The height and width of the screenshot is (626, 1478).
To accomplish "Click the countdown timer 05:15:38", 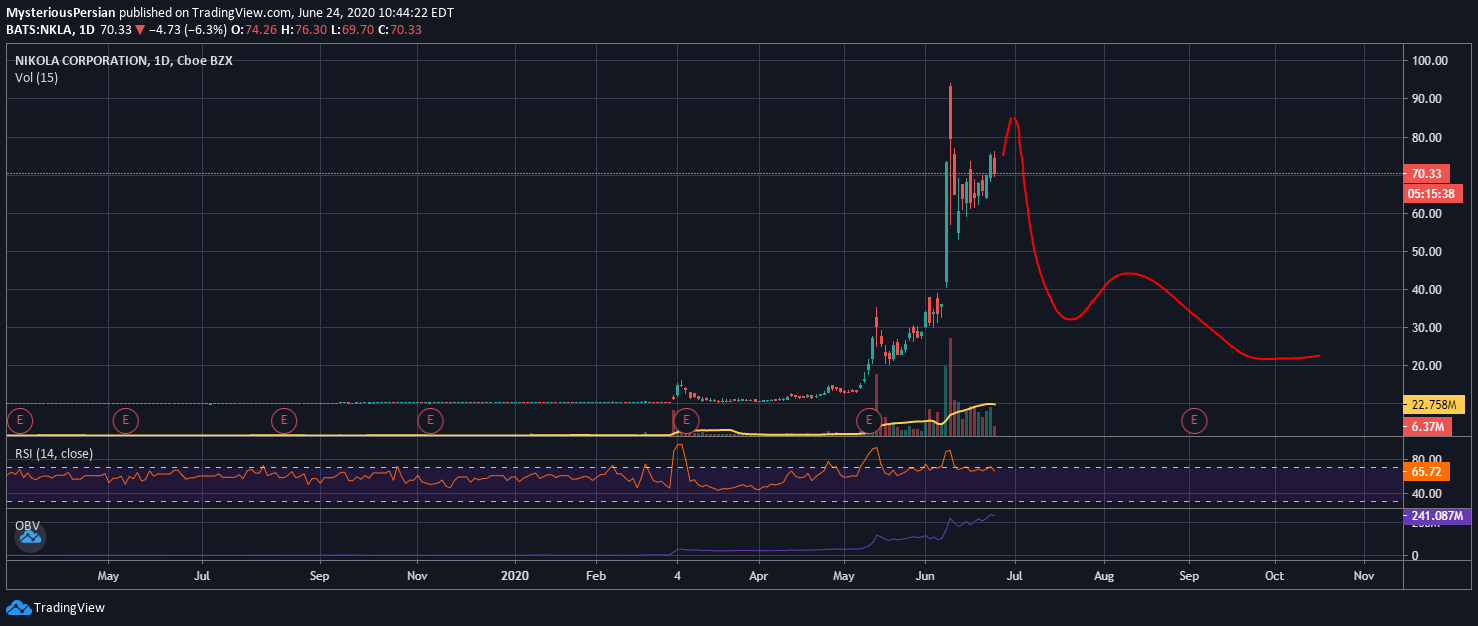I will [x=1434, y=194].
